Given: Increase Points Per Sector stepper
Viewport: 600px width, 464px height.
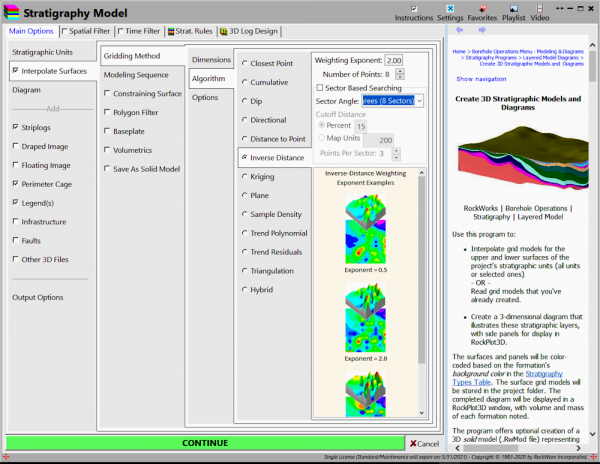Looking at the screenshot, I should [396, 150].
